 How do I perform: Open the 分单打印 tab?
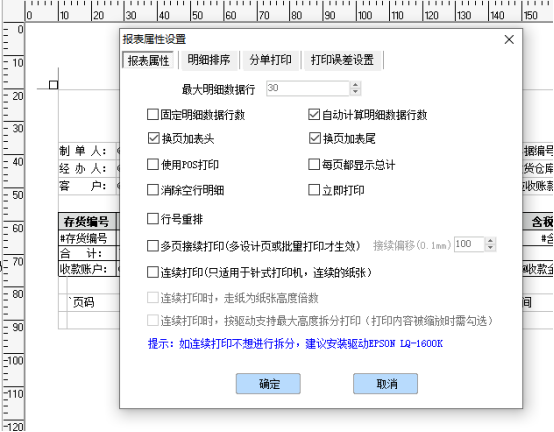pos(270,60)
